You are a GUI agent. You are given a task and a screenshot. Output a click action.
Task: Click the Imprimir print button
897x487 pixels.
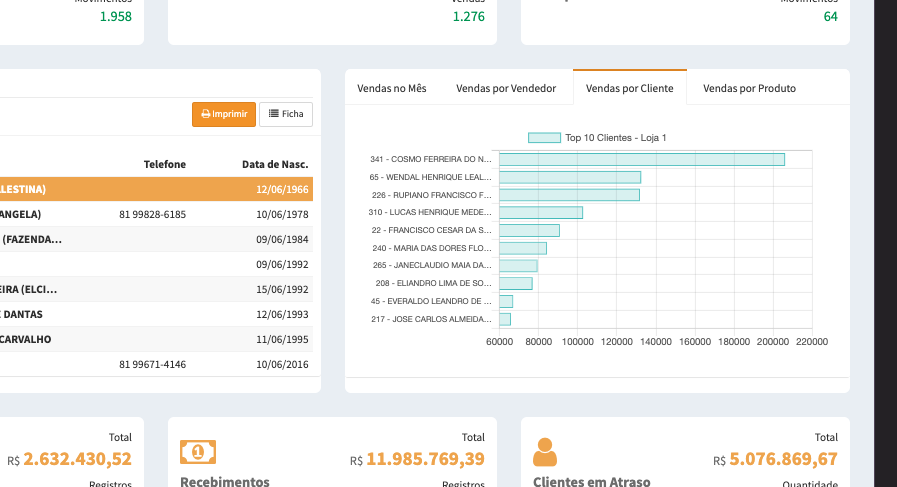click(224, 114)
